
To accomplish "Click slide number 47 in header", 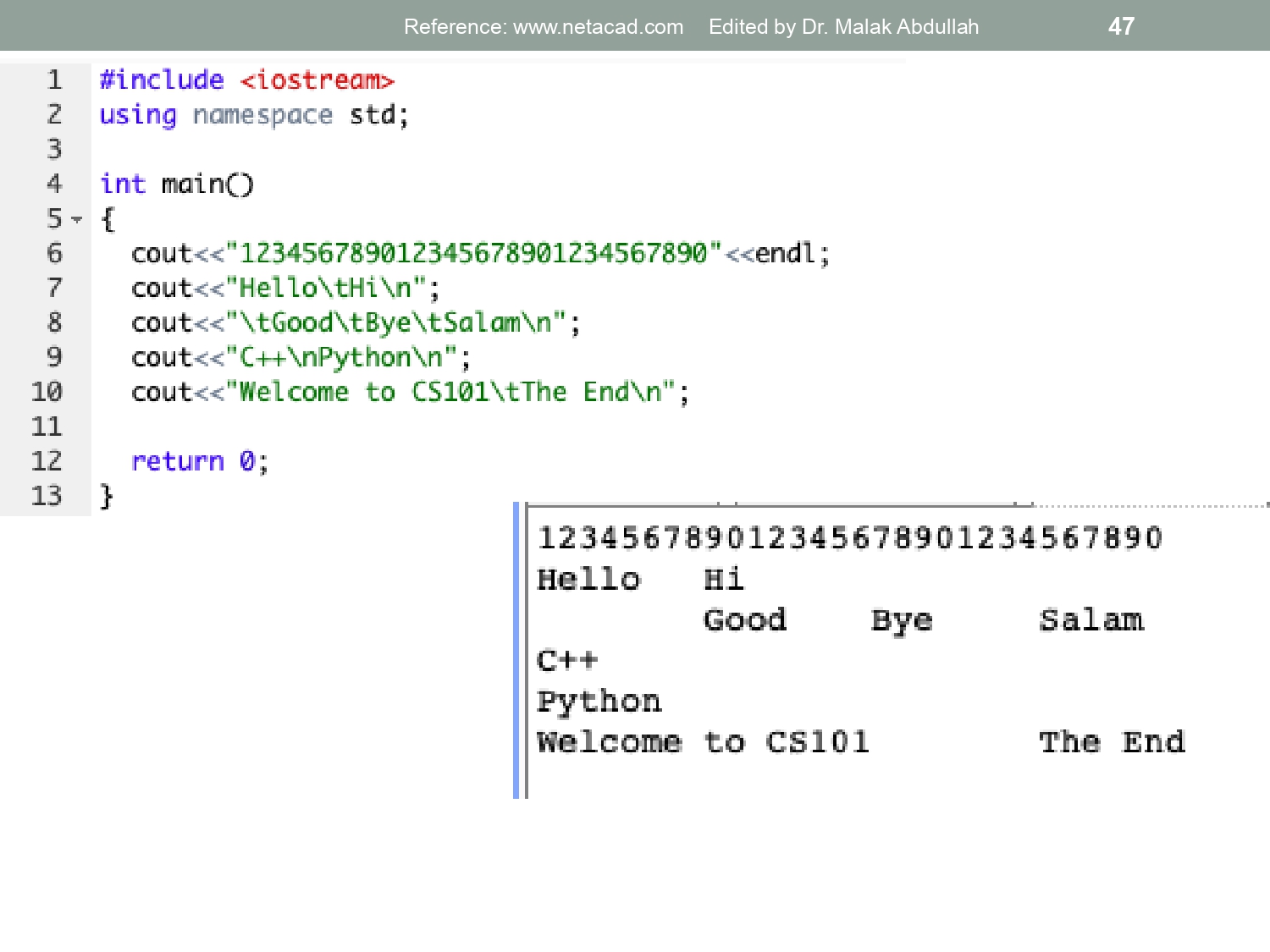I will pos(1121,27).
